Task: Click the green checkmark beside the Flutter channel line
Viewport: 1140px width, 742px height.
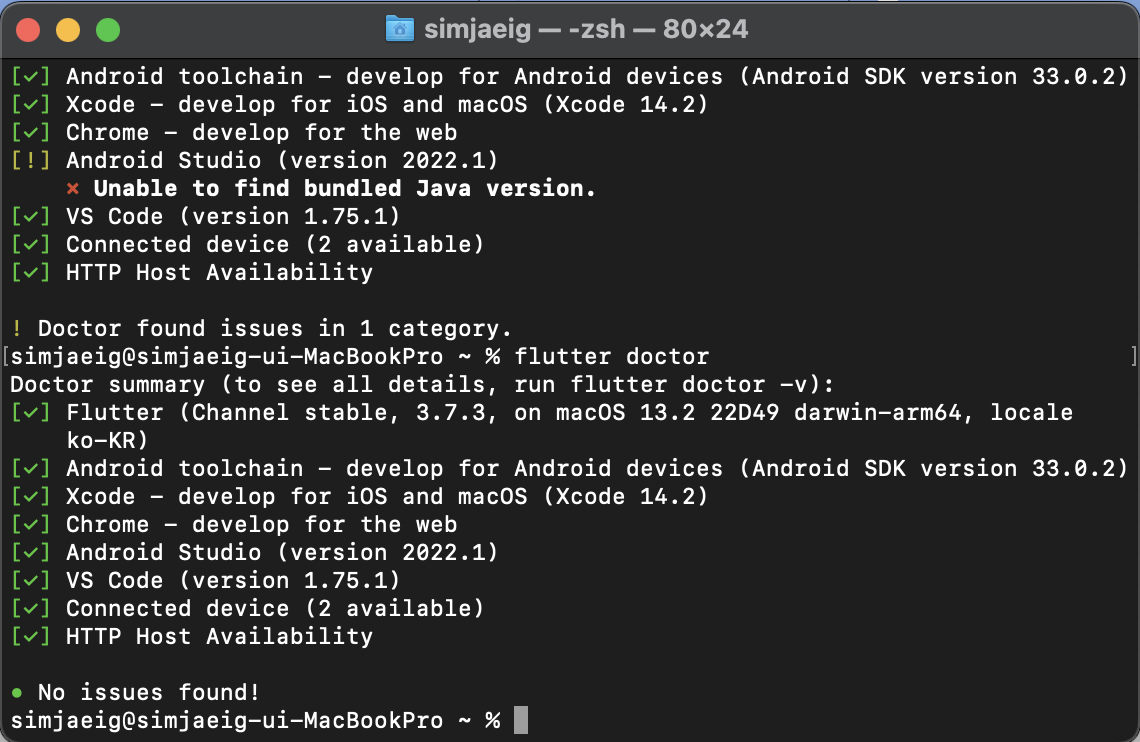Action: 31,412
